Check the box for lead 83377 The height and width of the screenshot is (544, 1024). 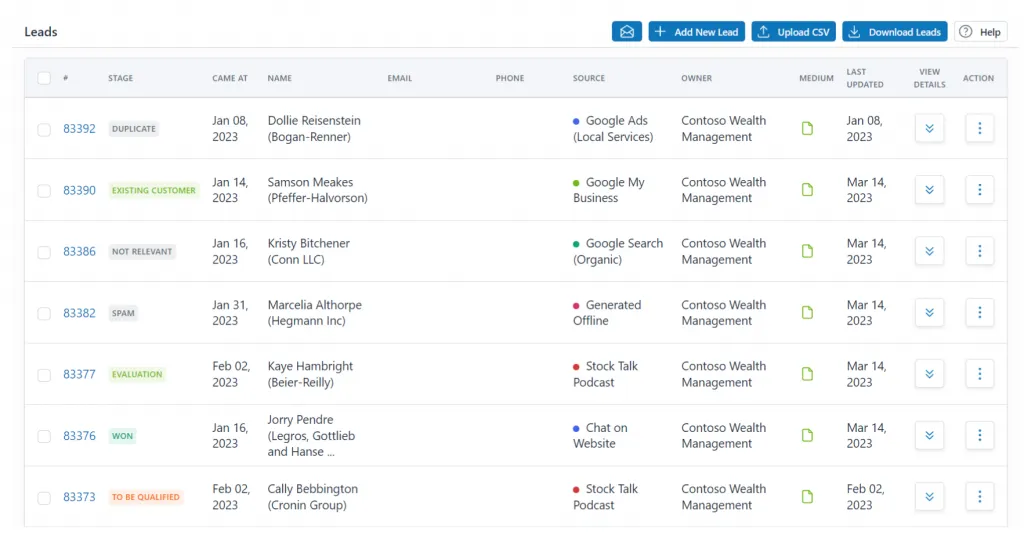pos(44,375)
